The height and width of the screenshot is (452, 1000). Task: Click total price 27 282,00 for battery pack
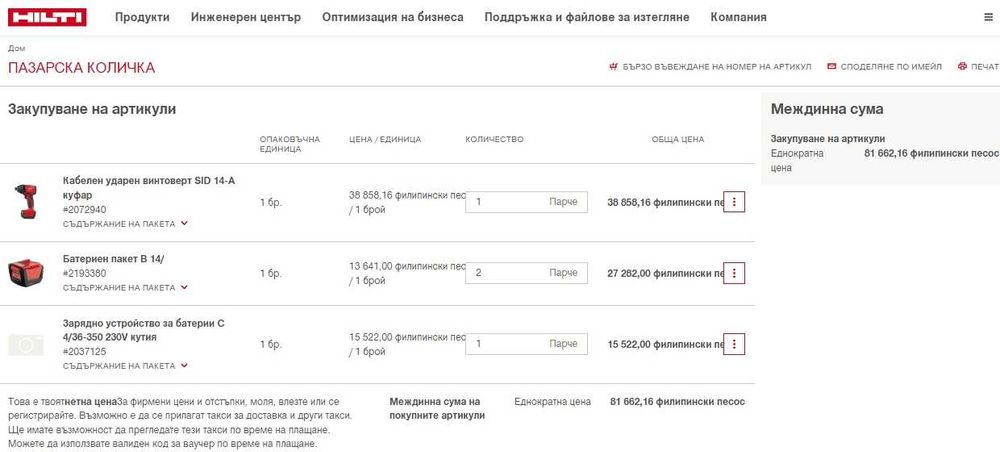(x=665, y=273)
